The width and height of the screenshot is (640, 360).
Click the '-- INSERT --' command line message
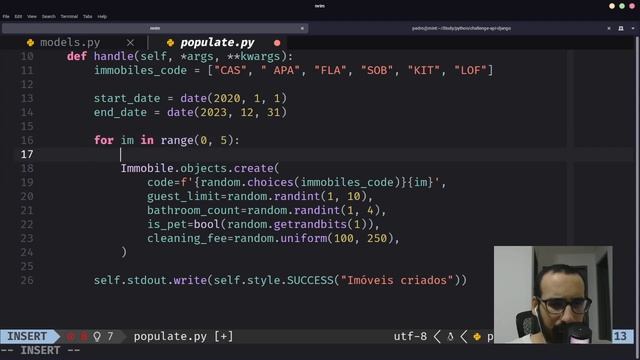[x=40, y=351]
